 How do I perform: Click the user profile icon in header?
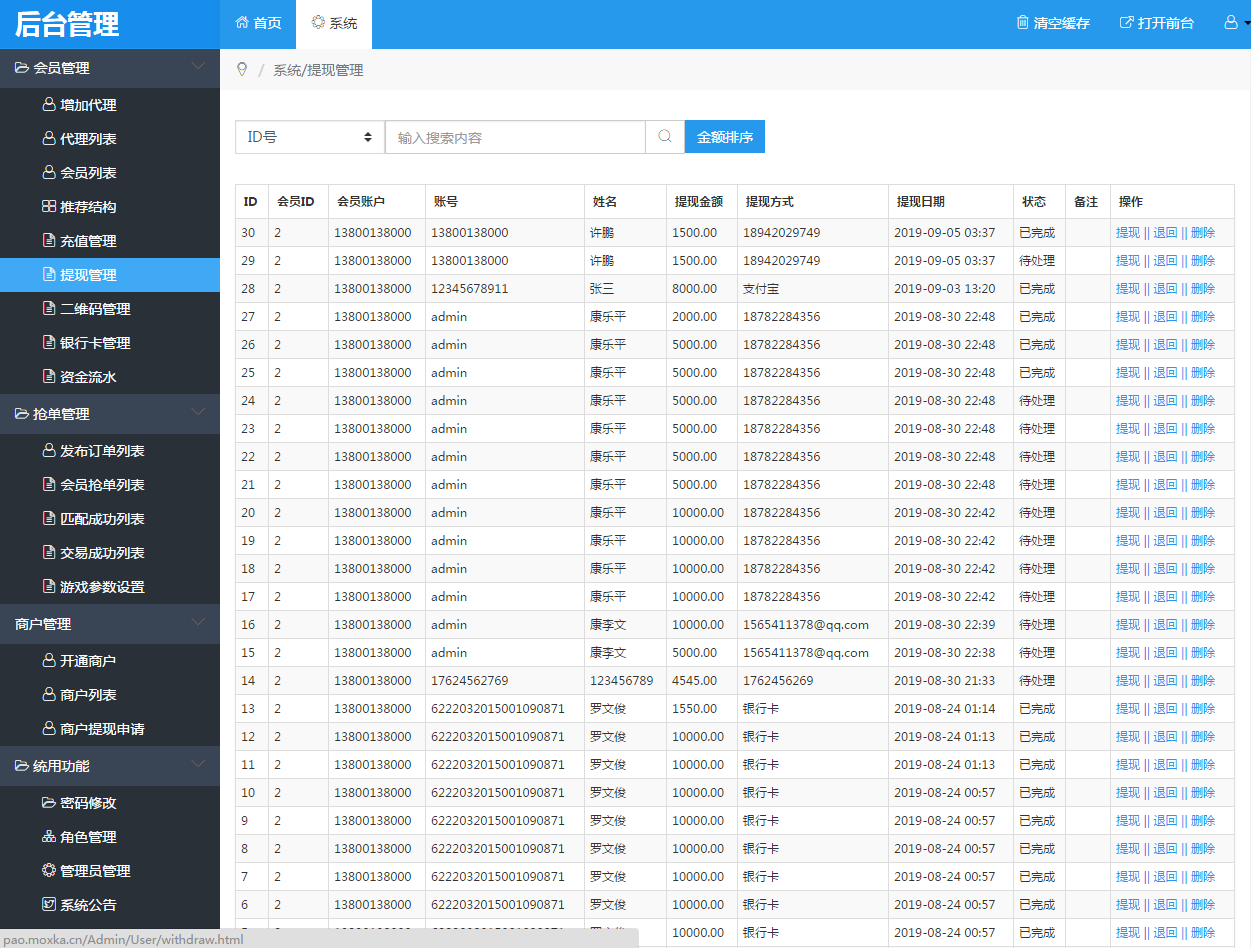tap(1232, 22)
